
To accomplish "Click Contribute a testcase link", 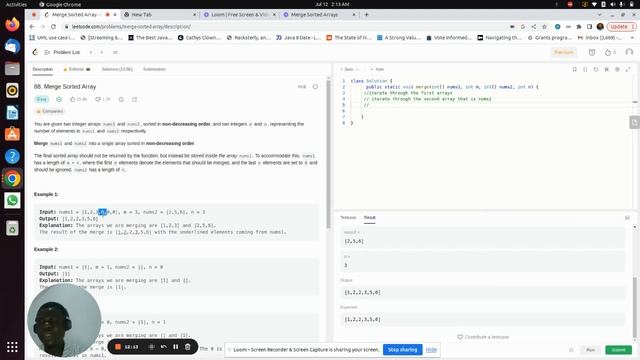I will (x=483, y=337).
